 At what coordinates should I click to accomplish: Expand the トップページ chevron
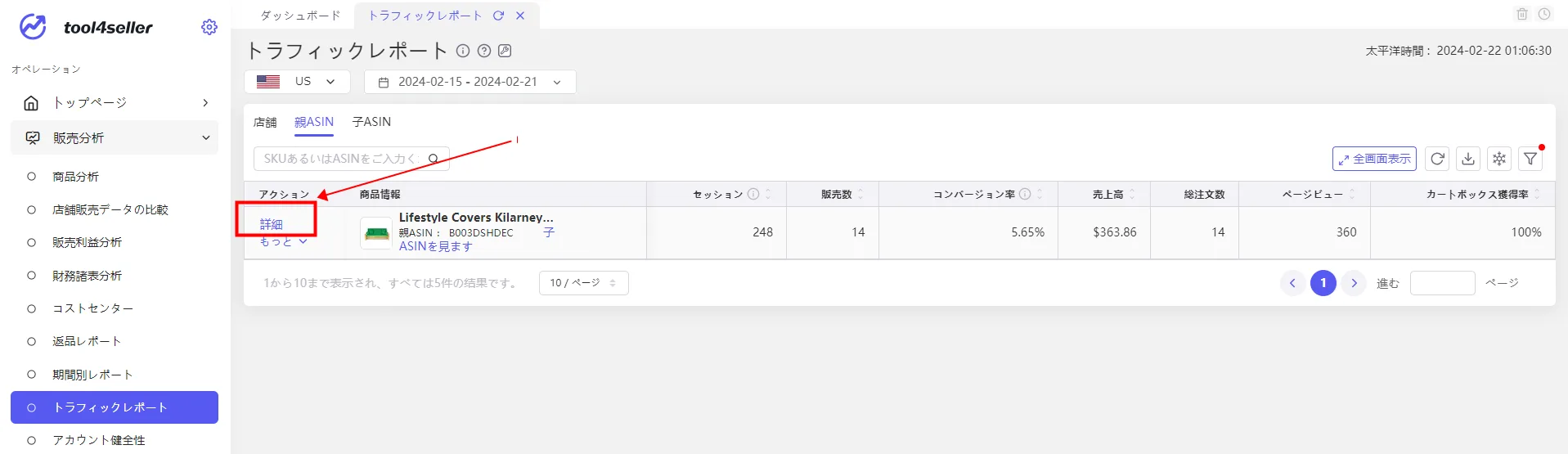(205, 103)
